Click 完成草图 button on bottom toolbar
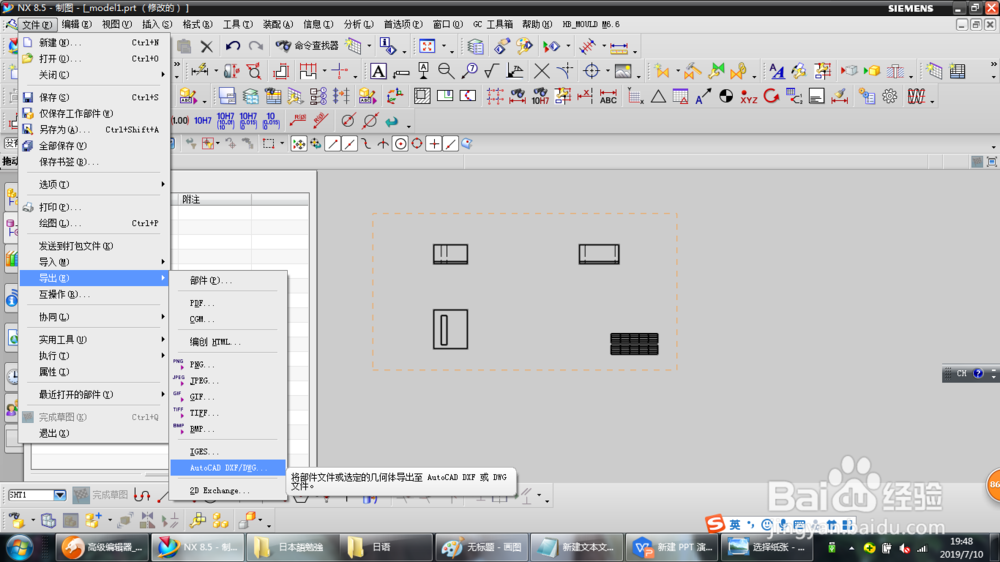The height and width of the screenshot is (562, 1000). [101, 495]
